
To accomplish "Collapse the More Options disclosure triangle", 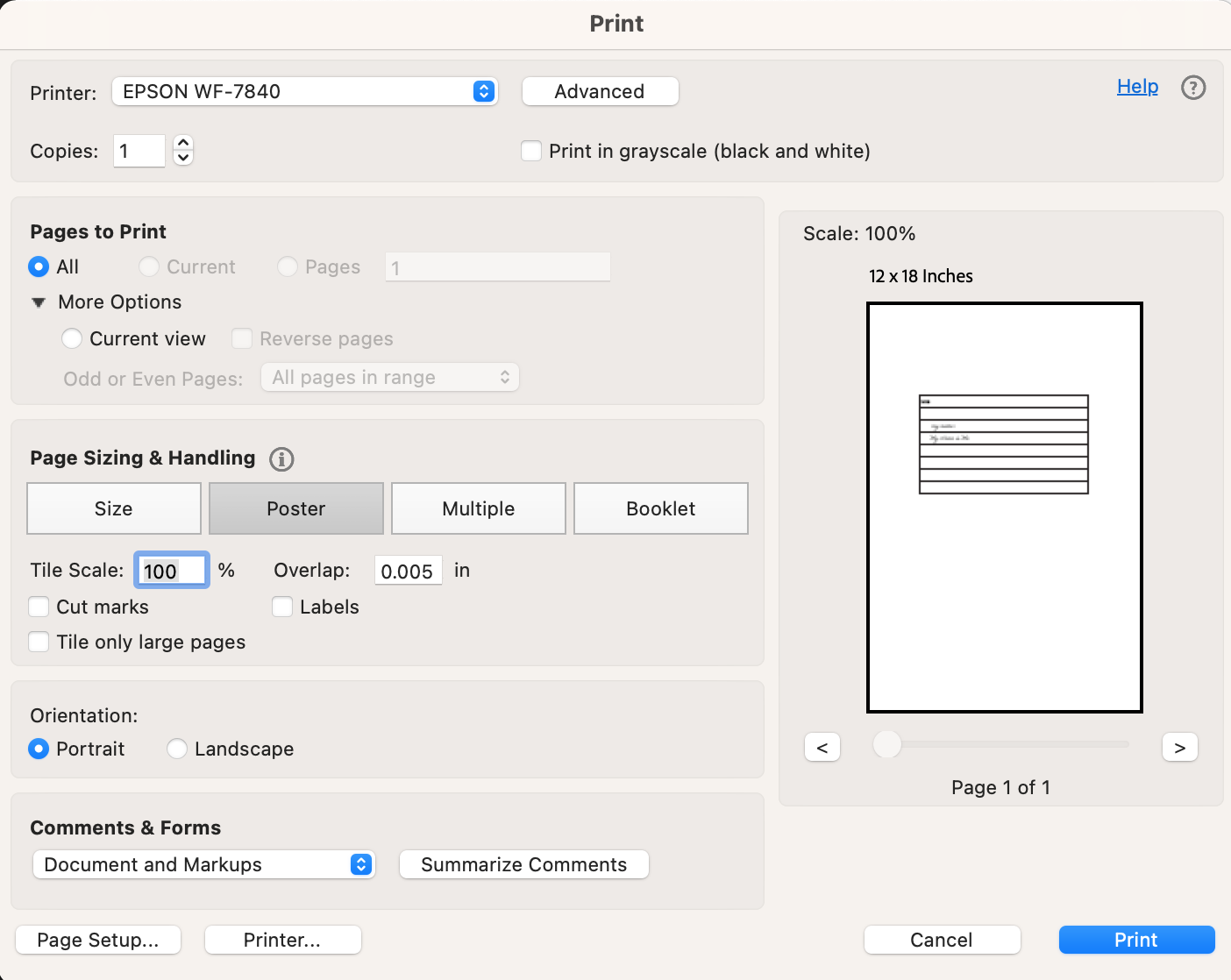I will (39, 302).
